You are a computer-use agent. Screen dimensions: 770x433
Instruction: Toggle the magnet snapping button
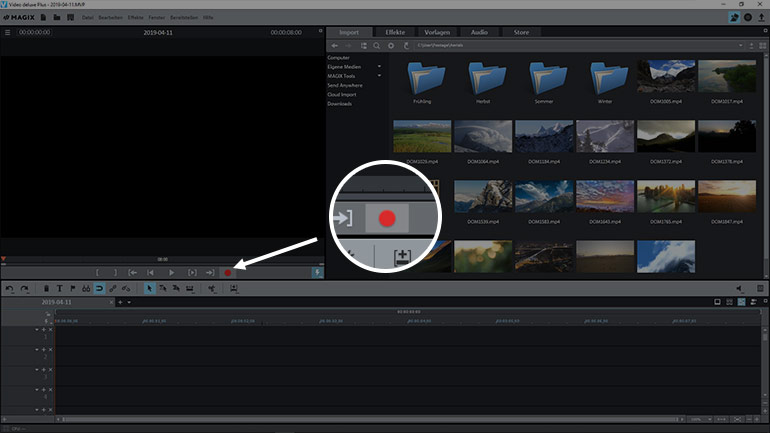(x=99, y=289)
